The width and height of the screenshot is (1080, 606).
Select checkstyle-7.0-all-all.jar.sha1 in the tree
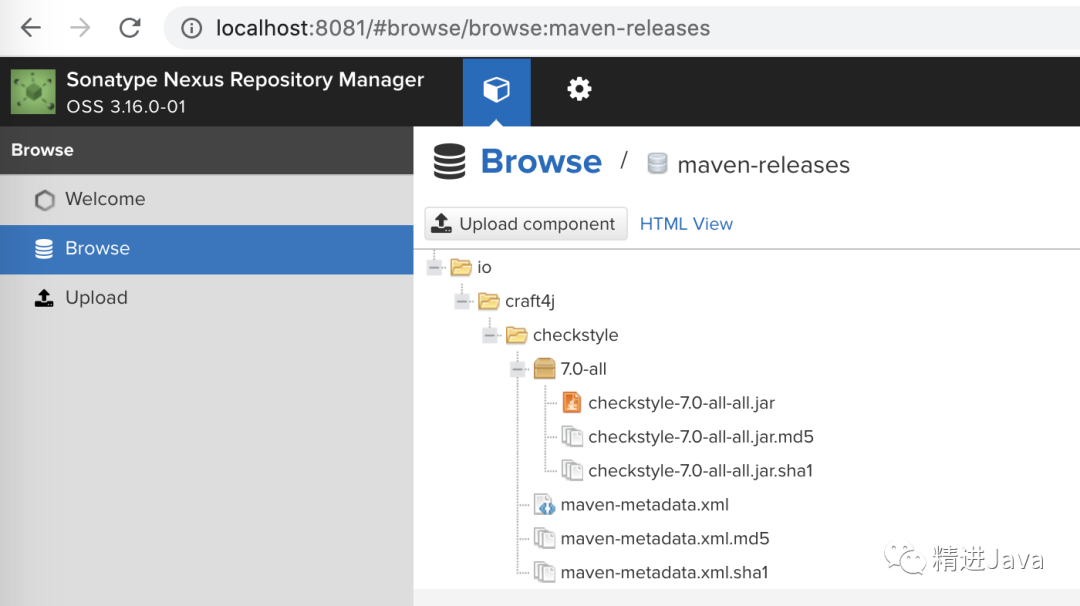point(700,471)
